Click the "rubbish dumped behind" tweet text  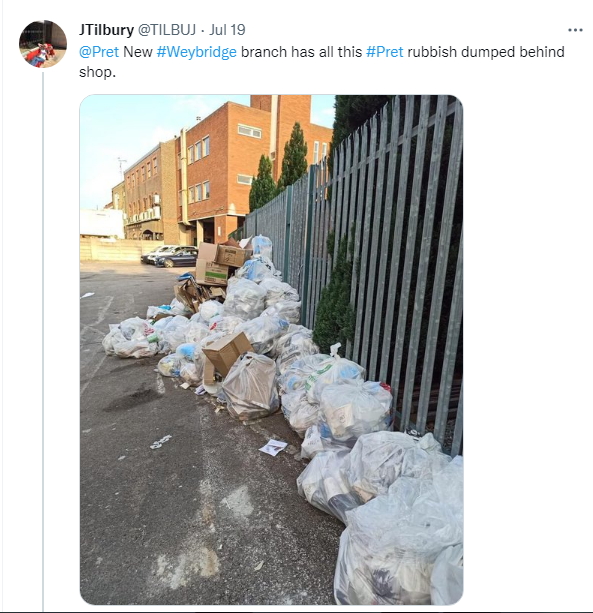click(486, 52)
